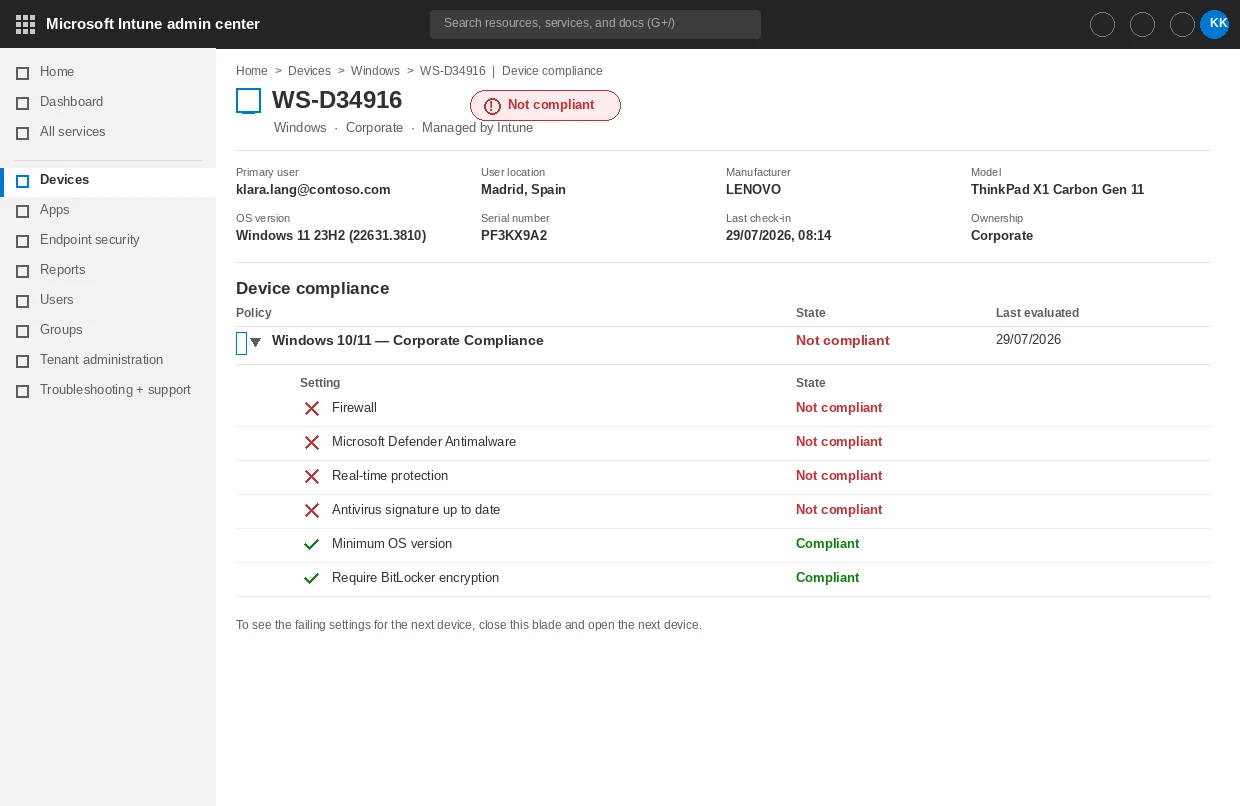Click the Endpoint security sidebar icon
Image resolution: width=1240 pixels, height=806 pixels.
coord(22,241)
